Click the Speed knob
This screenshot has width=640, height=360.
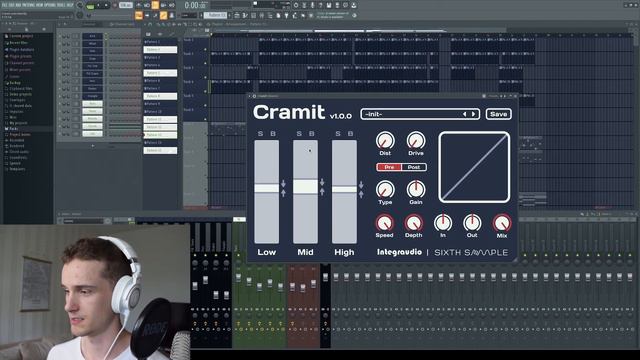pos(384,223)
